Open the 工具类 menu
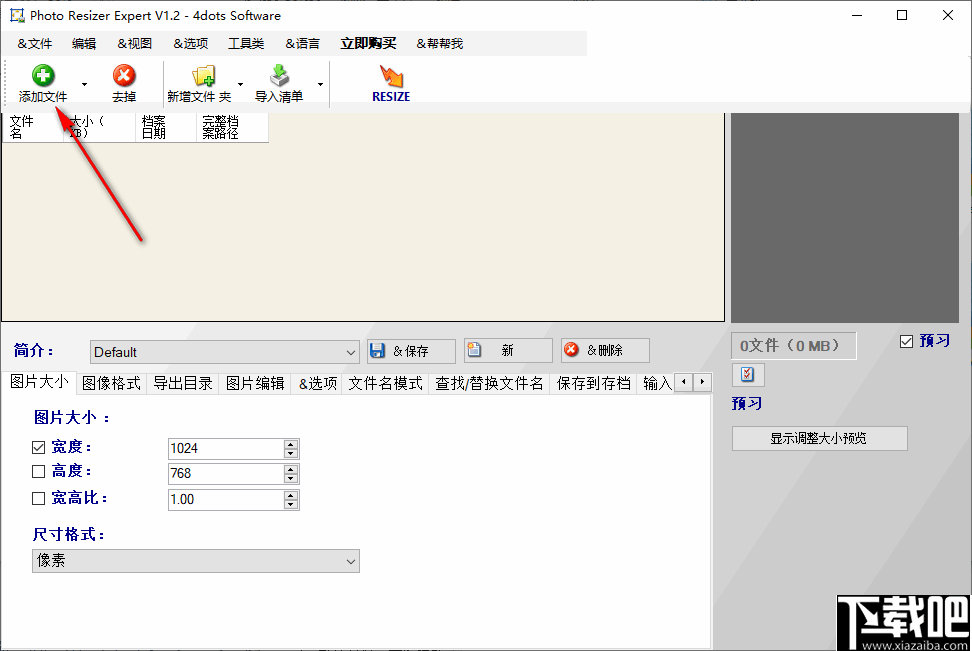The width and height of the screenshot is (972, 651). (x=245, y=43)
